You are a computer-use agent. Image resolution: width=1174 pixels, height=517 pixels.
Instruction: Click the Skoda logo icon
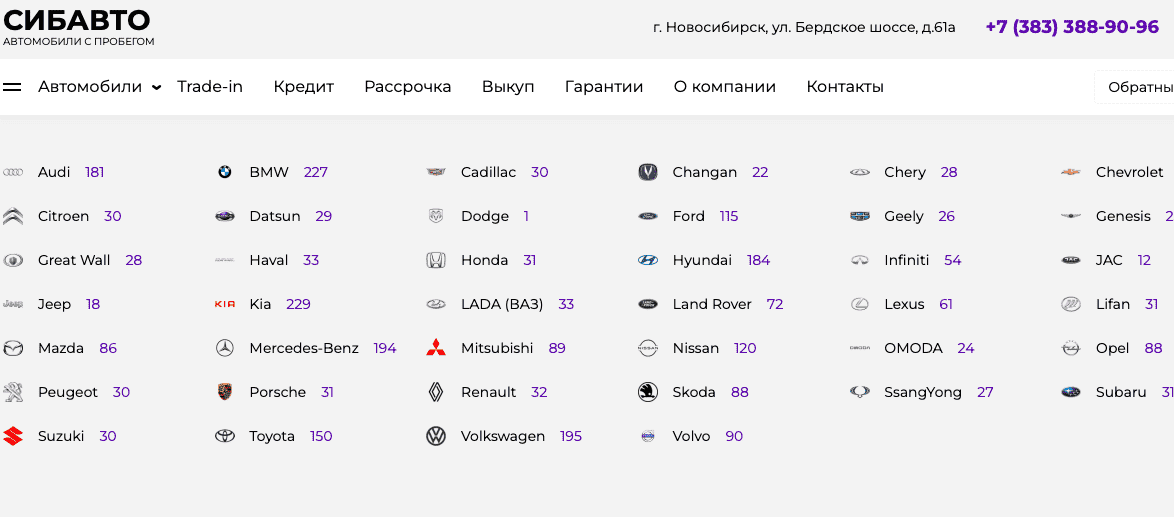pos(648,392)
